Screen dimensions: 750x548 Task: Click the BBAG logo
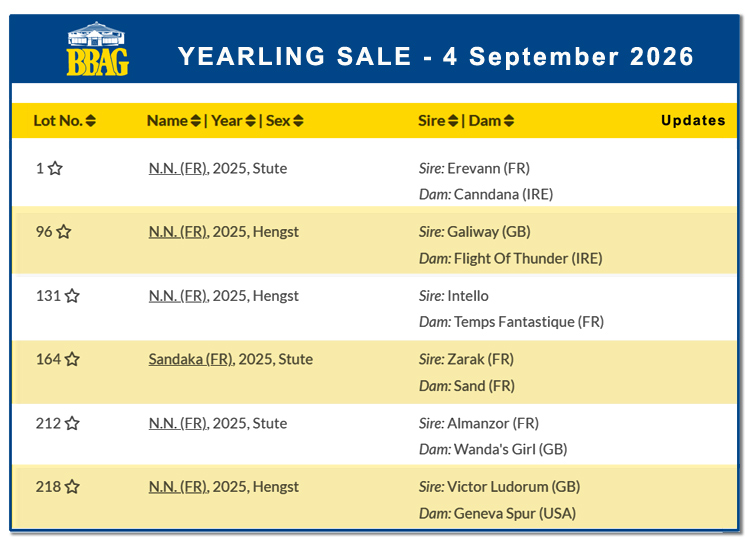[98, 49]
